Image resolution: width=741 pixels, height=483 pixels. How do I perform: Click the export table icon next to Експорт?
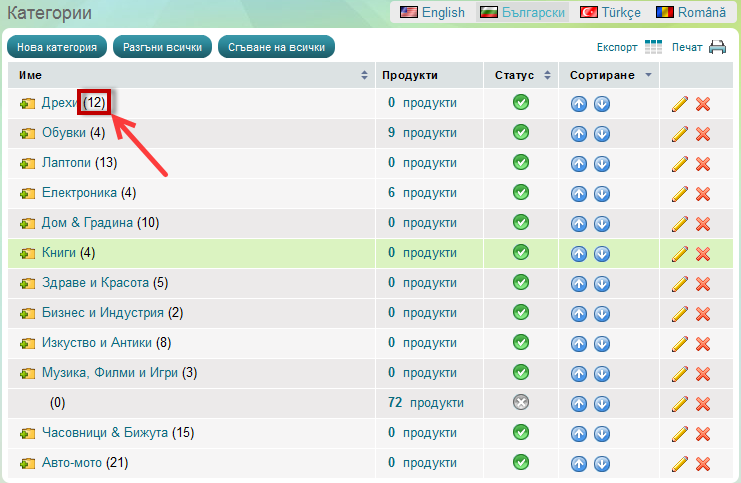pos(654,47)
